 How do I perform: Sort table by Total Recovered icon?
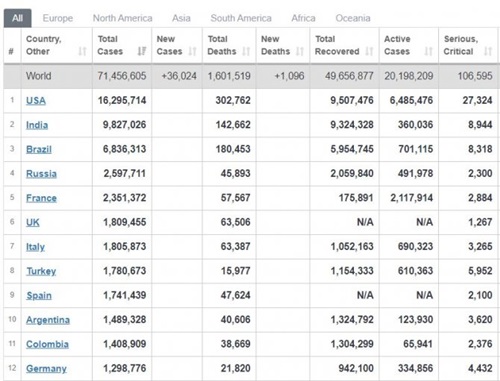point(369,51)
